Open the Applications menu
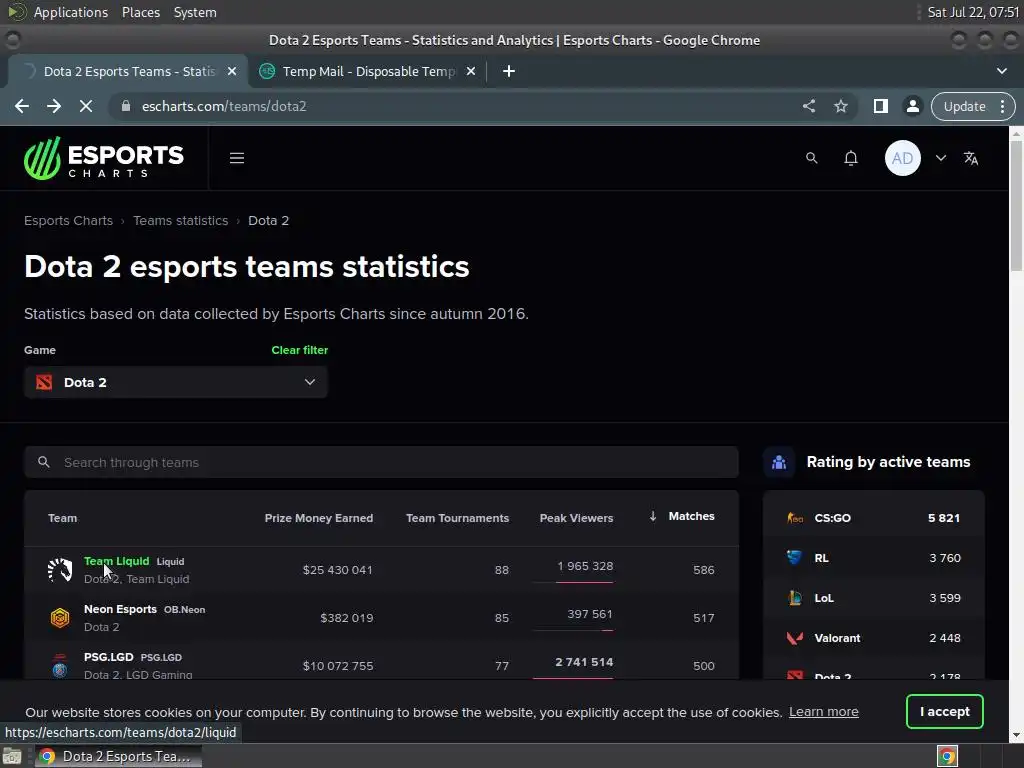 point(71,12)
